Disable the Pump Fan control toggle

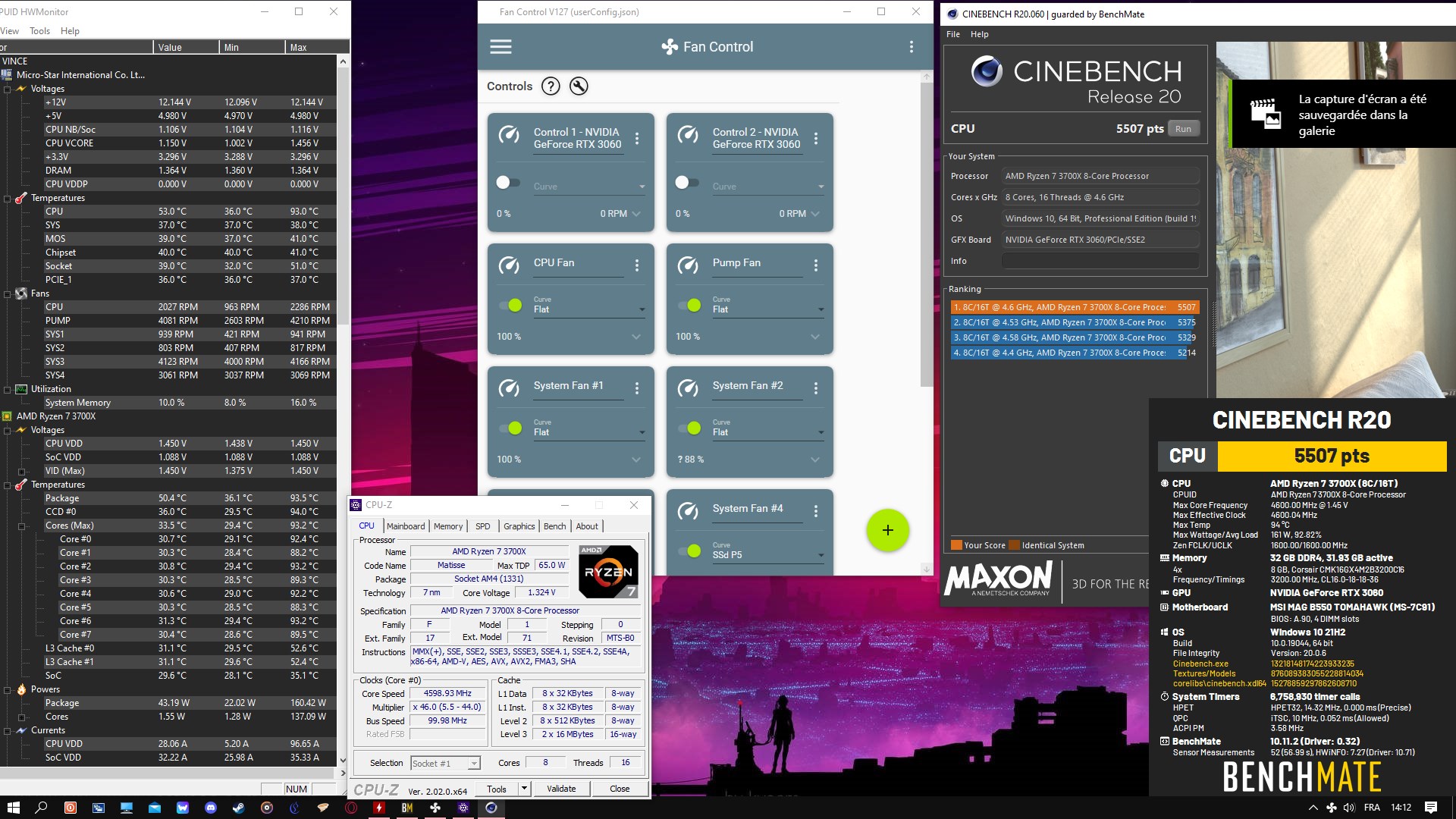pyautogui.click(x=689, y=306)
